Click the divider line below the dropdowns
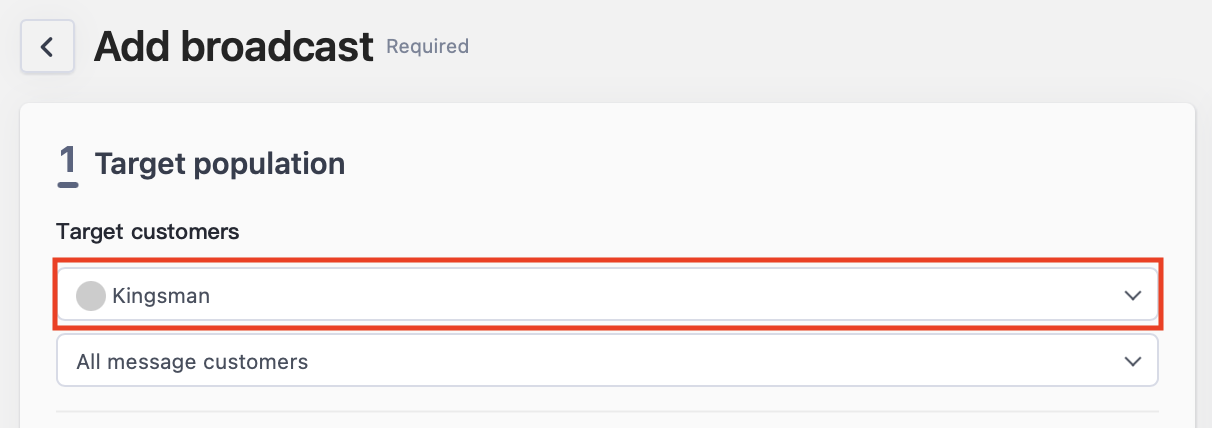Screen dimensions: 1212x428 pos(607,411)
